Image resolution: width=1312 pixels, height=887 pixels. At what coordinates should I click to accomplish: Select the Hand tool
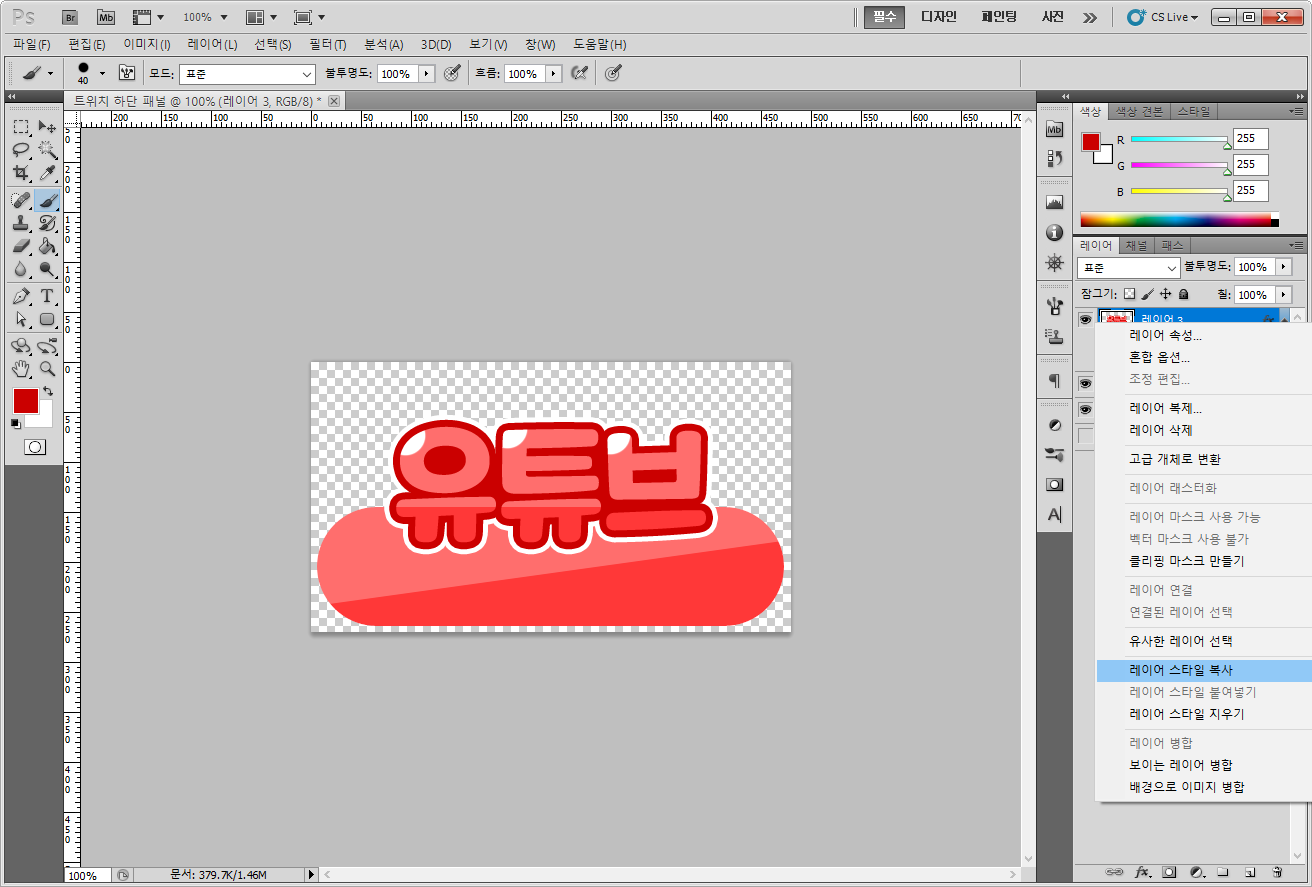coord(21,368)
